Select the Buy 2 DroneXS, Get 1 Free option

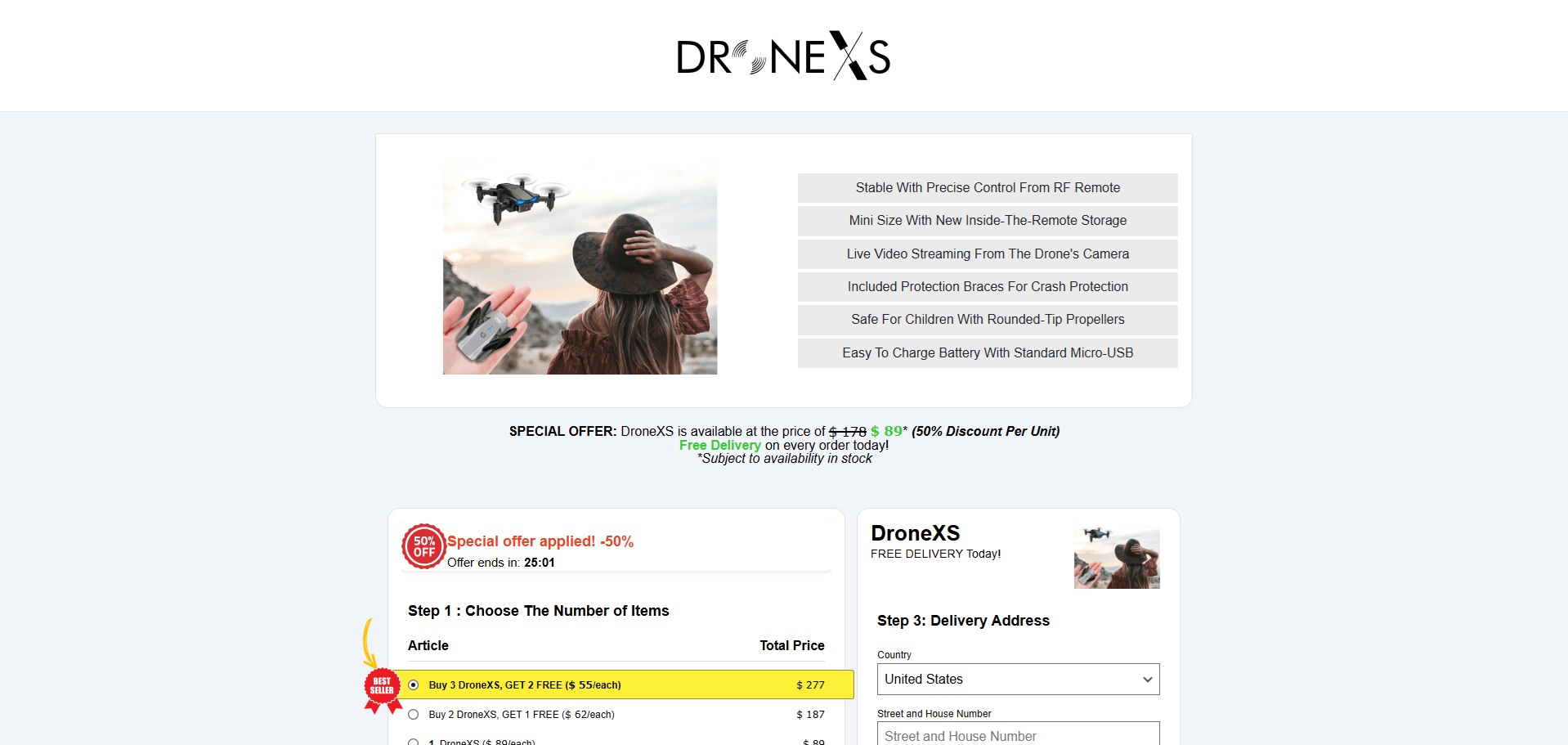414,715
